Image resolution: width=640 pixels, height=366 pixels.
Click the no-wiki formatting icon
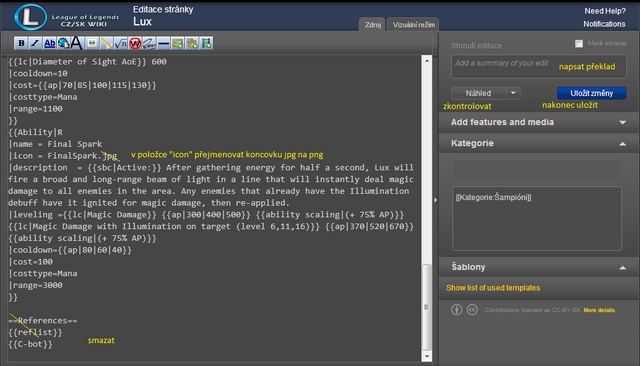click(135, 43)
